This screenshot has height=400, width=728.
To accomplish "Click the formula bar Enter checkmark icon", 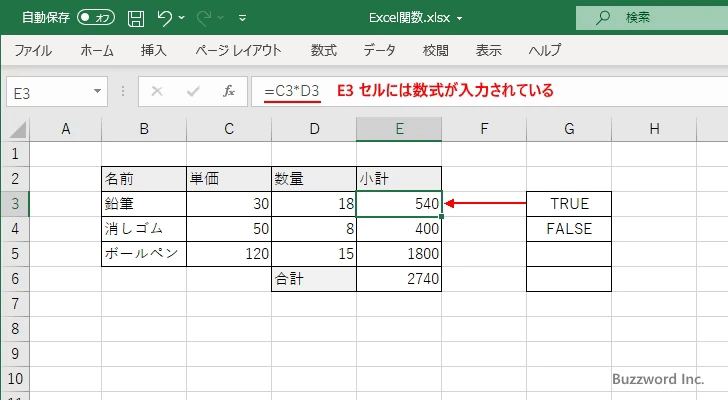I will coord(193,91).
